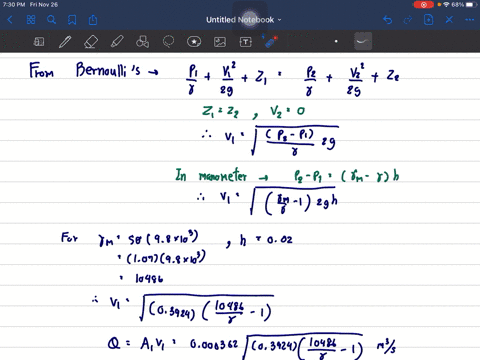Select the Shapes tool
The image size is (480, 360).
(x=143, y=42)
